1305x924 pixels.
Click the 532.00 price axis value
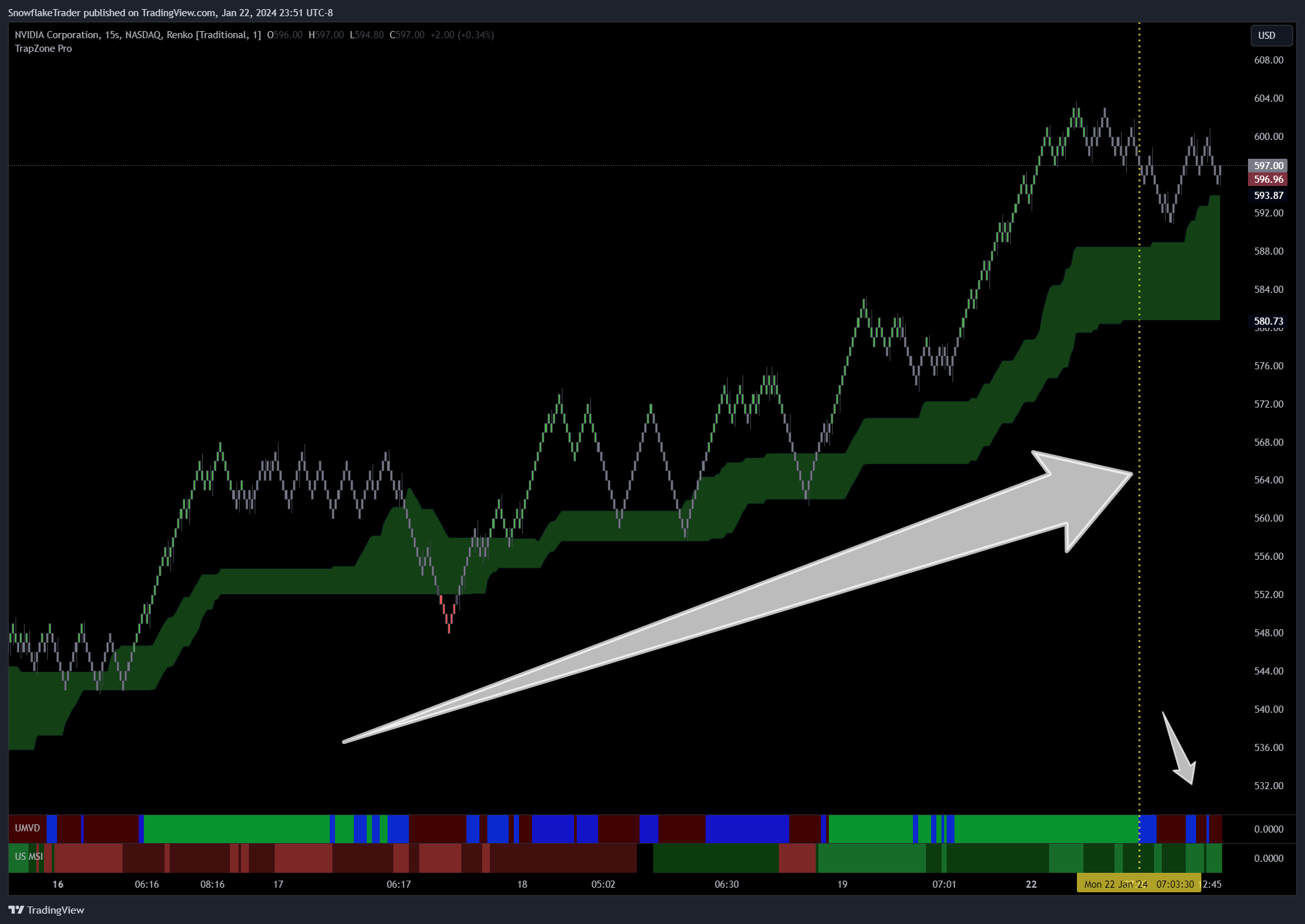[1268, 786]
